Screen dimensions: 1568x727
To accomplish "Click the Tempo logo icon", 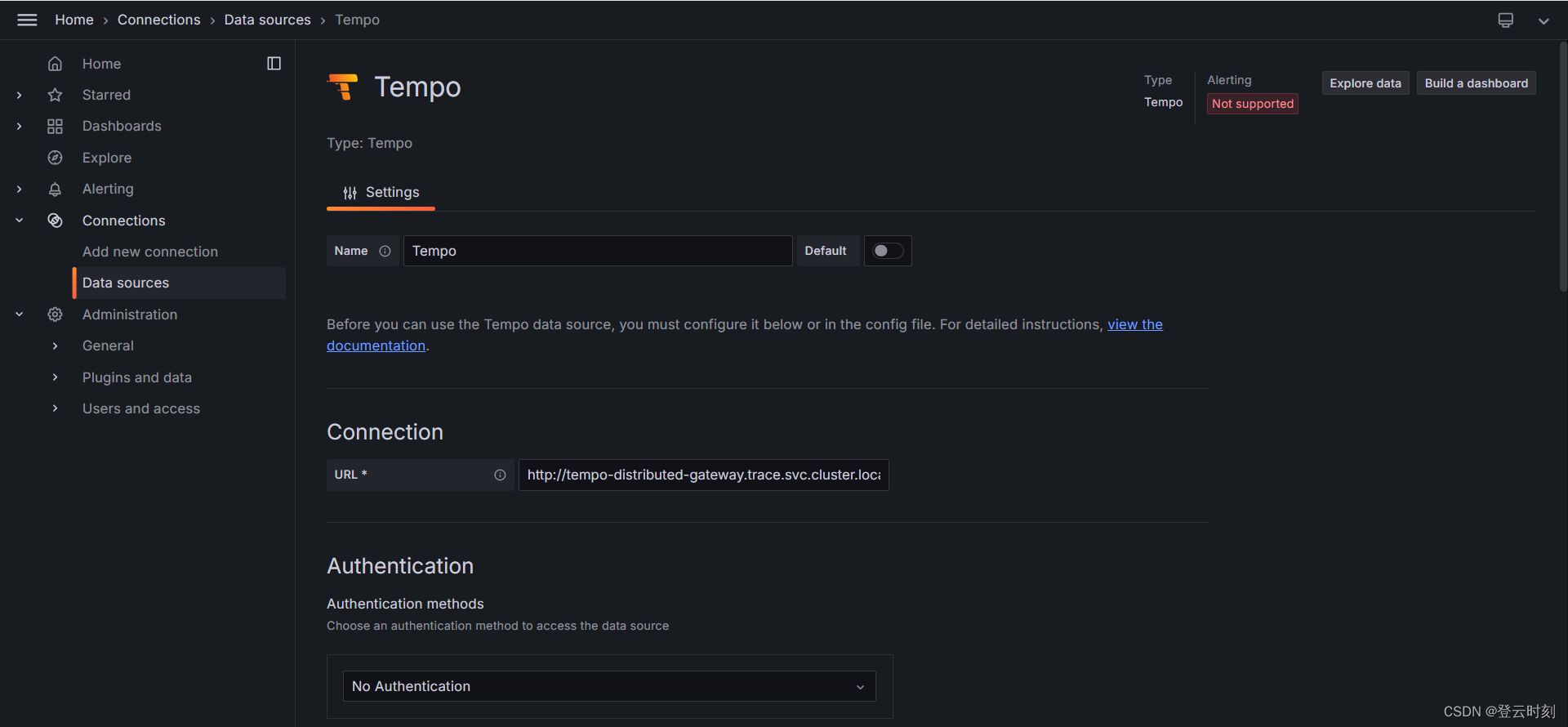I will [x=343, y=87].
